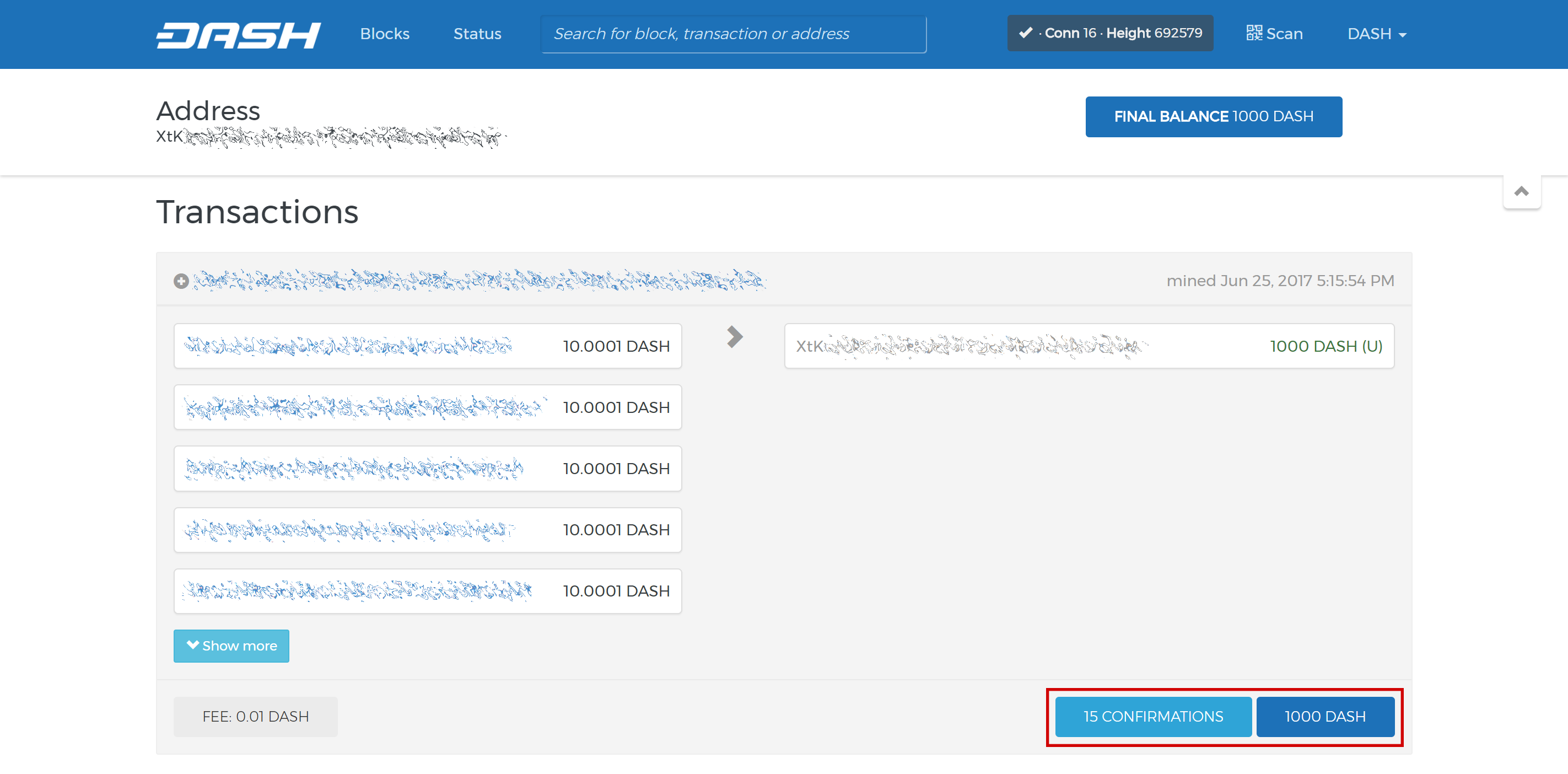Click the right arrow between inputs and outputs

[x=735, y=337]
